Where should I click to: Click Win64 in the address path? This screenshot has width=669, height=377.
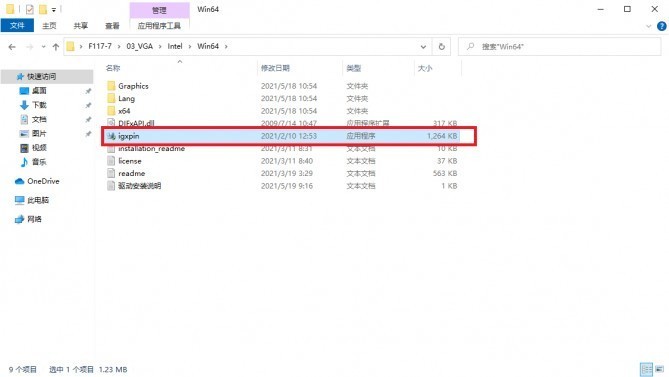(x=208, y=46)
